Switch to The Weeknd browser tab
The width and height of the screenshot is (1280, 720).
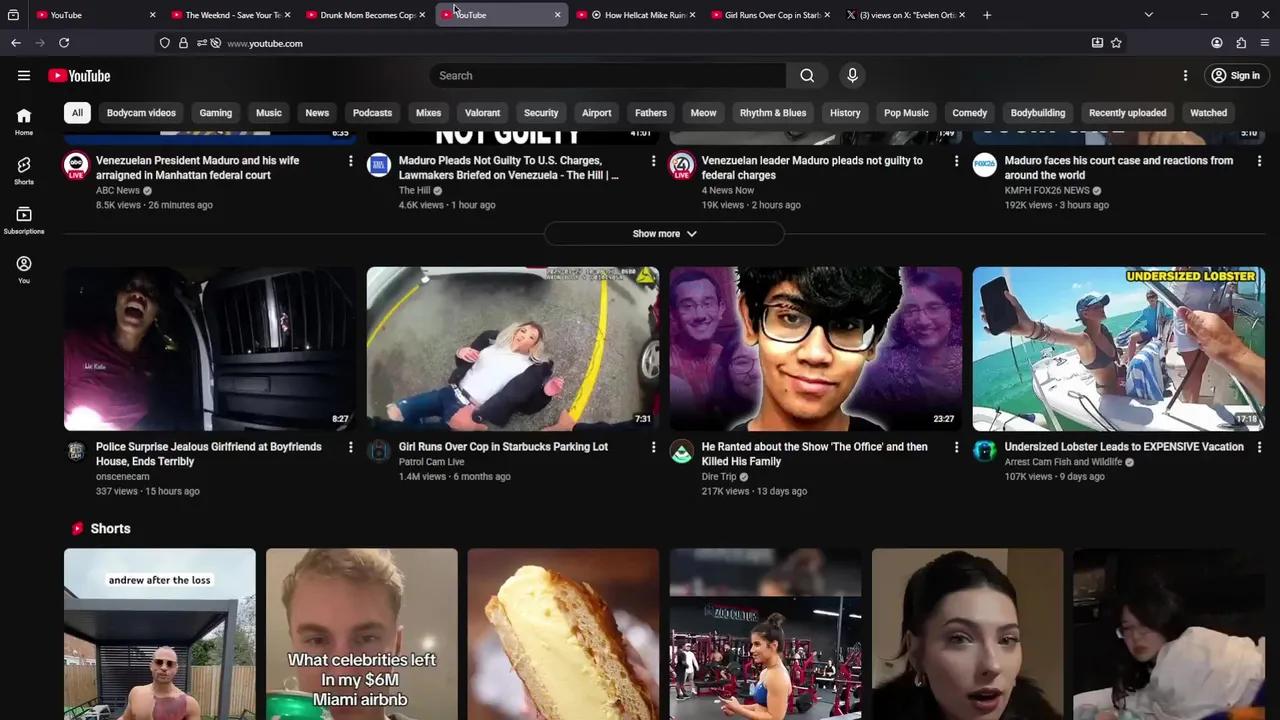(231, 14)
